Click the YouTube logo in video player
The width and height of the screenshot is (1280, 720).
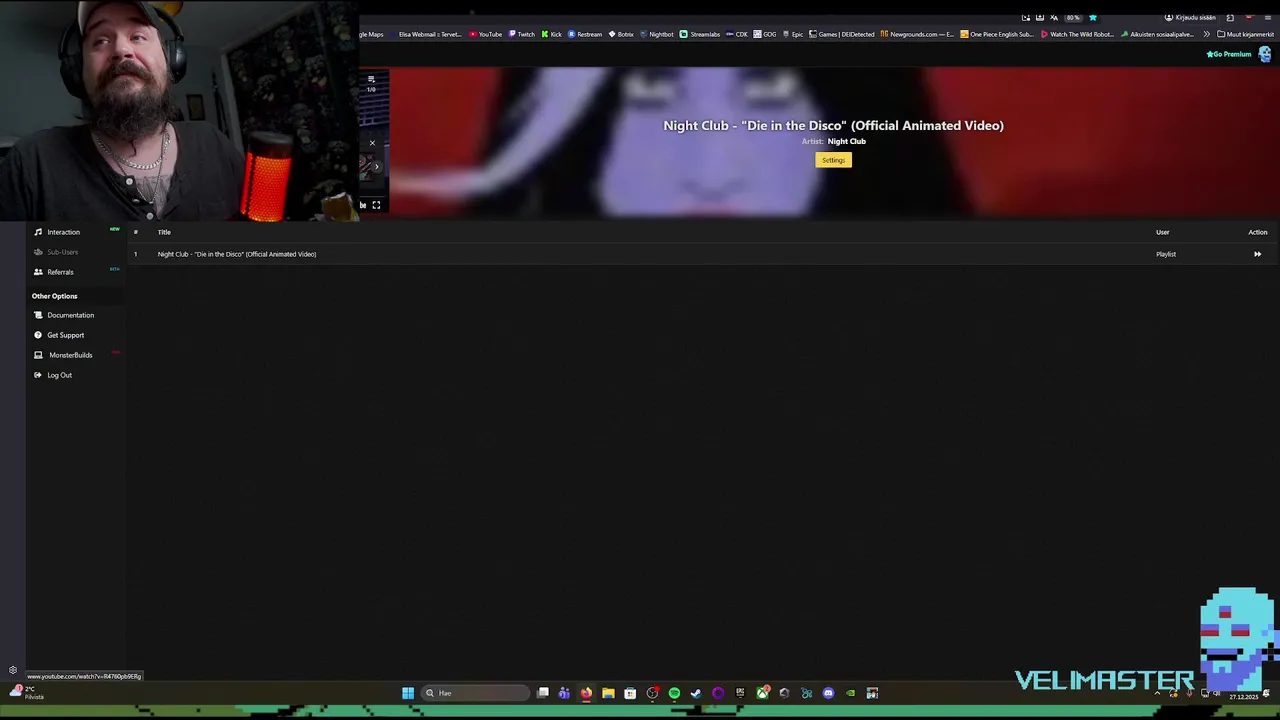pyautogui.click(x=363, y=205)
